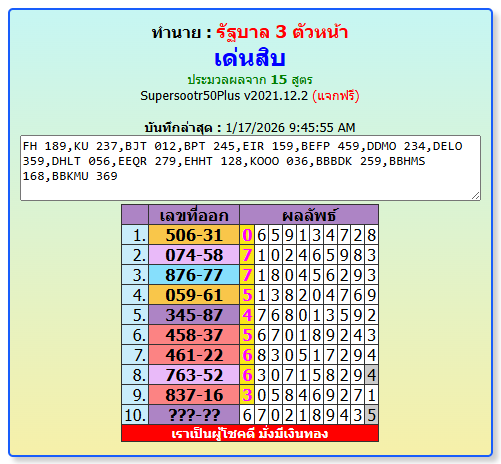
Task: Click inside the formula results text area
Action: point(250,168)
